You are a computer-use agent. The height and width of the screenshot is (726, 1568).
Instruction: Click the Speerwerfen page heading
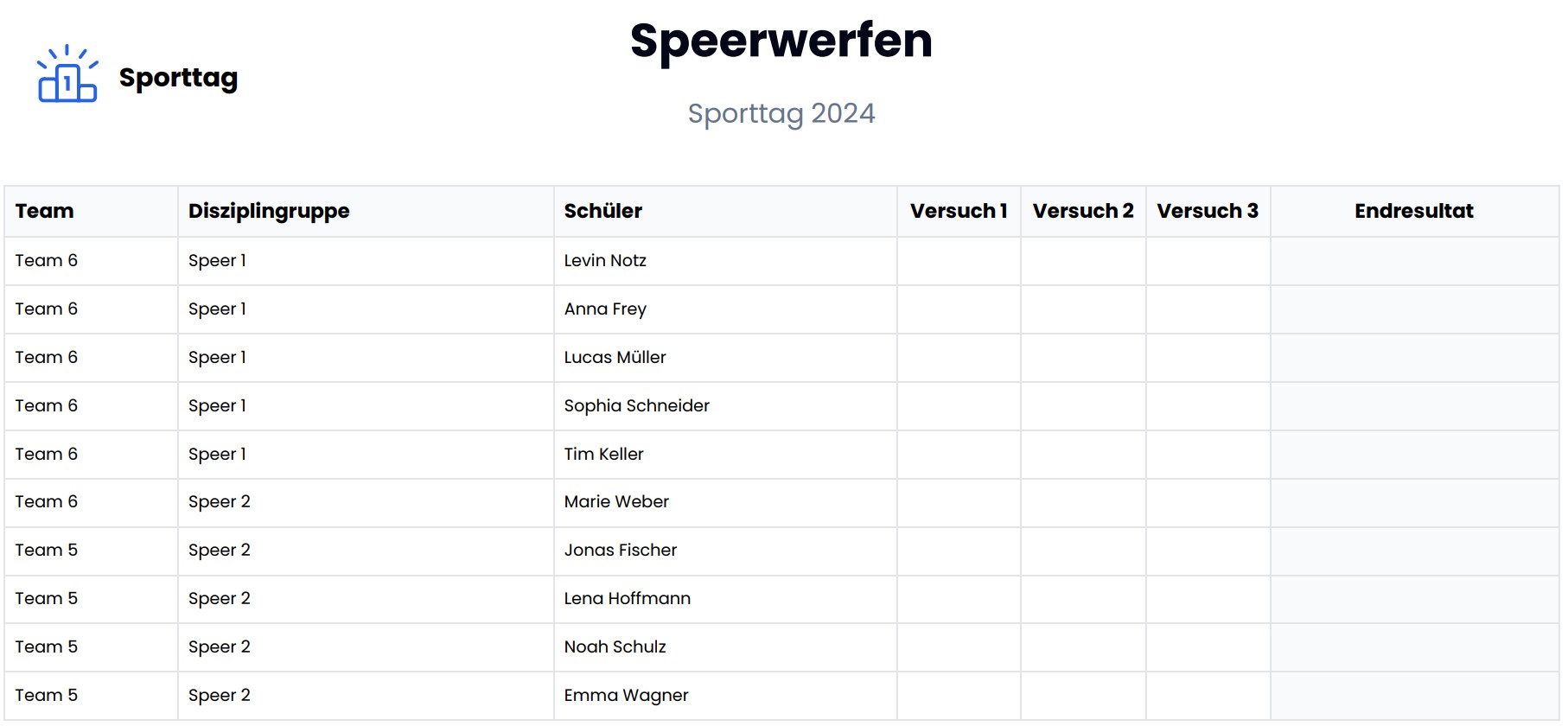click(781, 41)
